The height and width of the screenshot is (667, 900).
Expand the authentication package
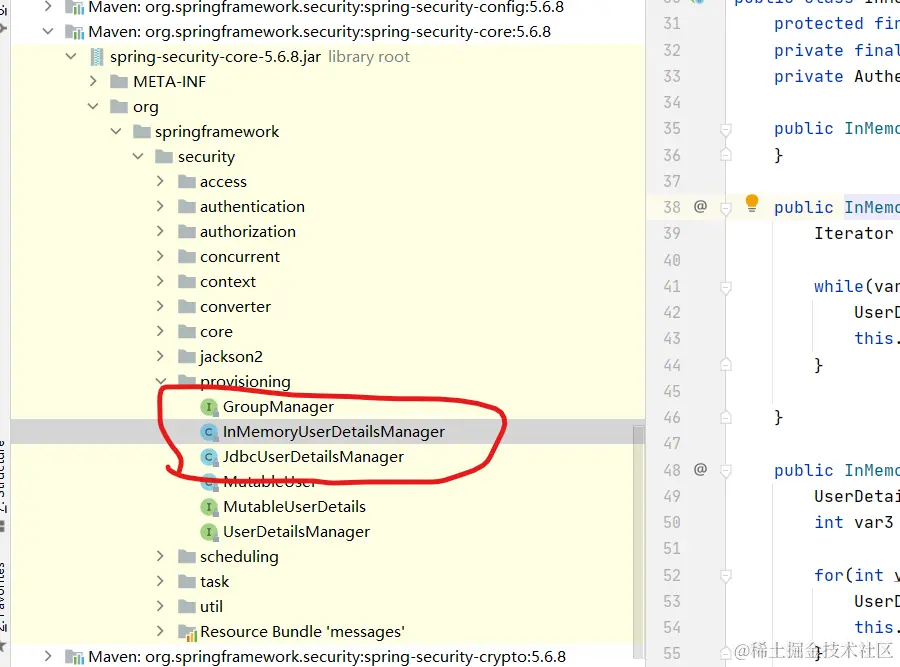pos(160,206)
